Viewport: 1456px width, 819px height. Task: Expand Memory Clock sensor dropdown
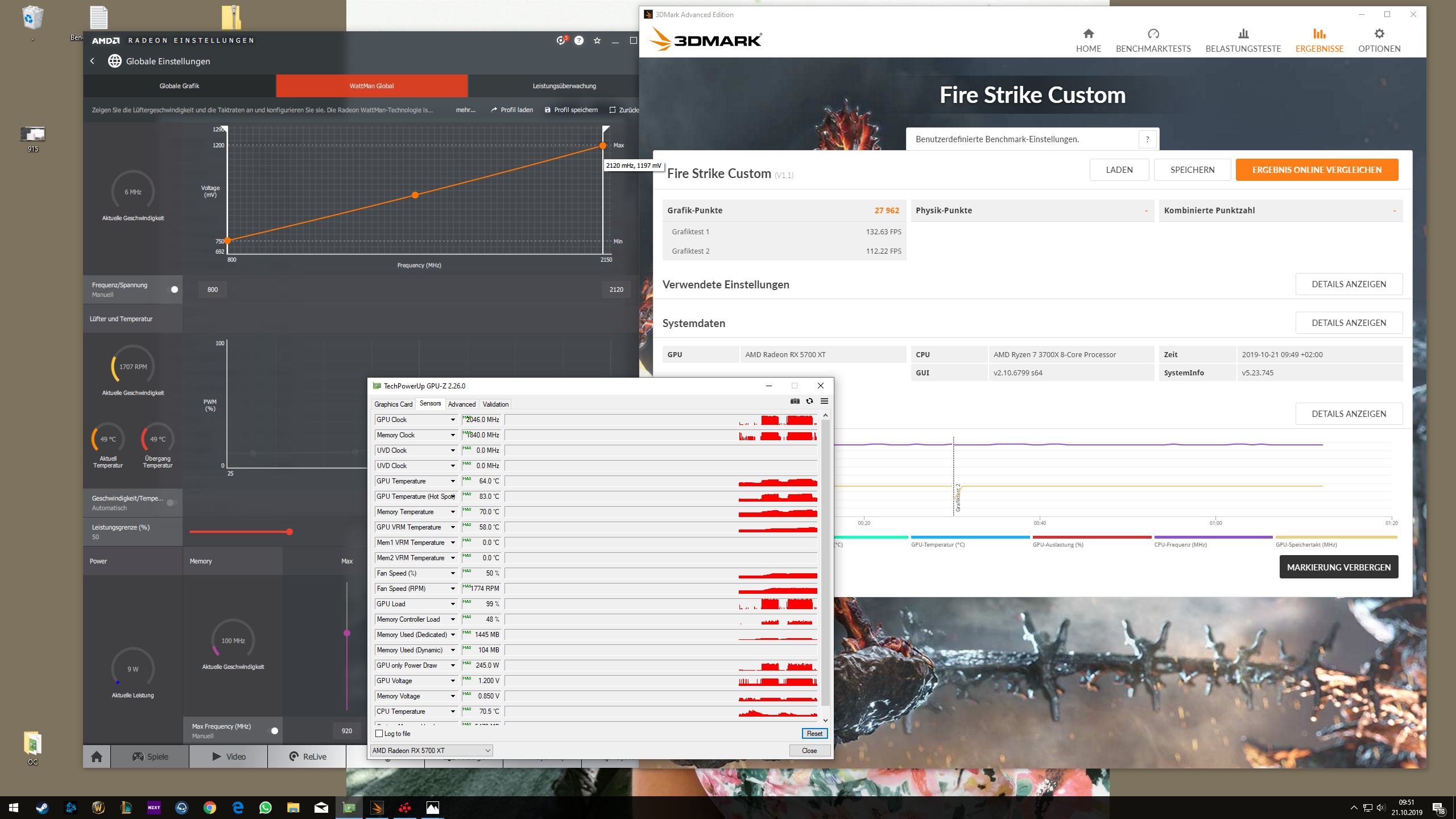453,435
